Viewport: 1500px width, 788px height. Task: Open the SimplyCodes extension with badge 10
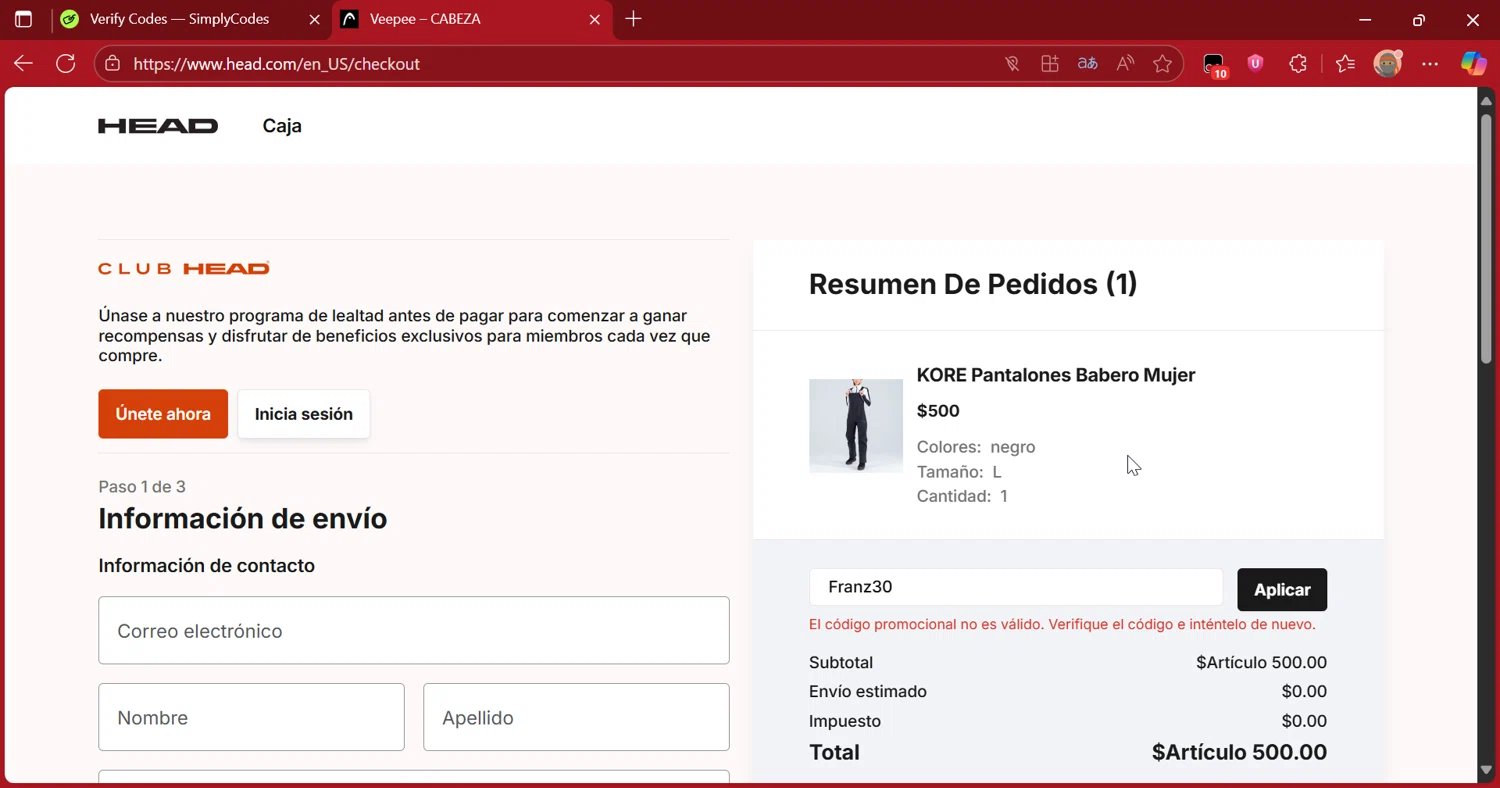point(1214,65)
